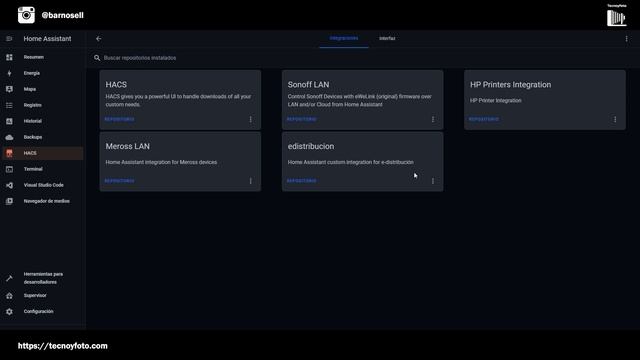Viewport: 640px width, 360px height.
Task: Open the Visual Studio Code icon
Action: click(x=9, y=185)
